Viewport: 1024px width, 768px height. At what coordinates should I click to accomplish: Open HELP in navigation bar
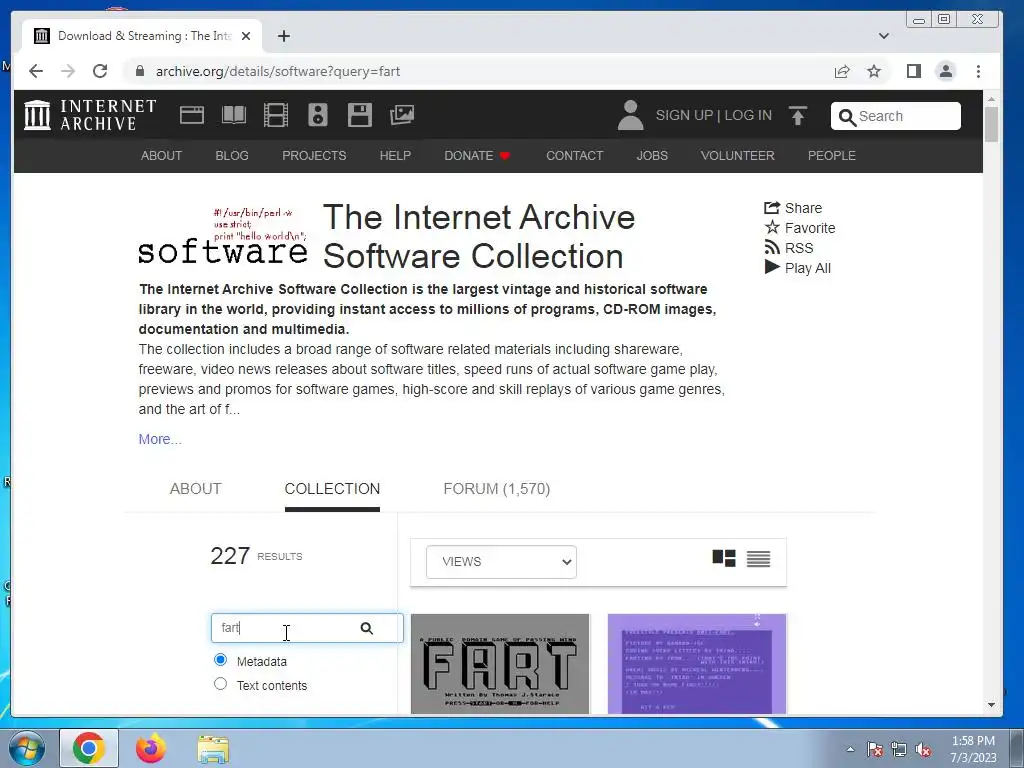pyautogui.click(x=395, y=155)
